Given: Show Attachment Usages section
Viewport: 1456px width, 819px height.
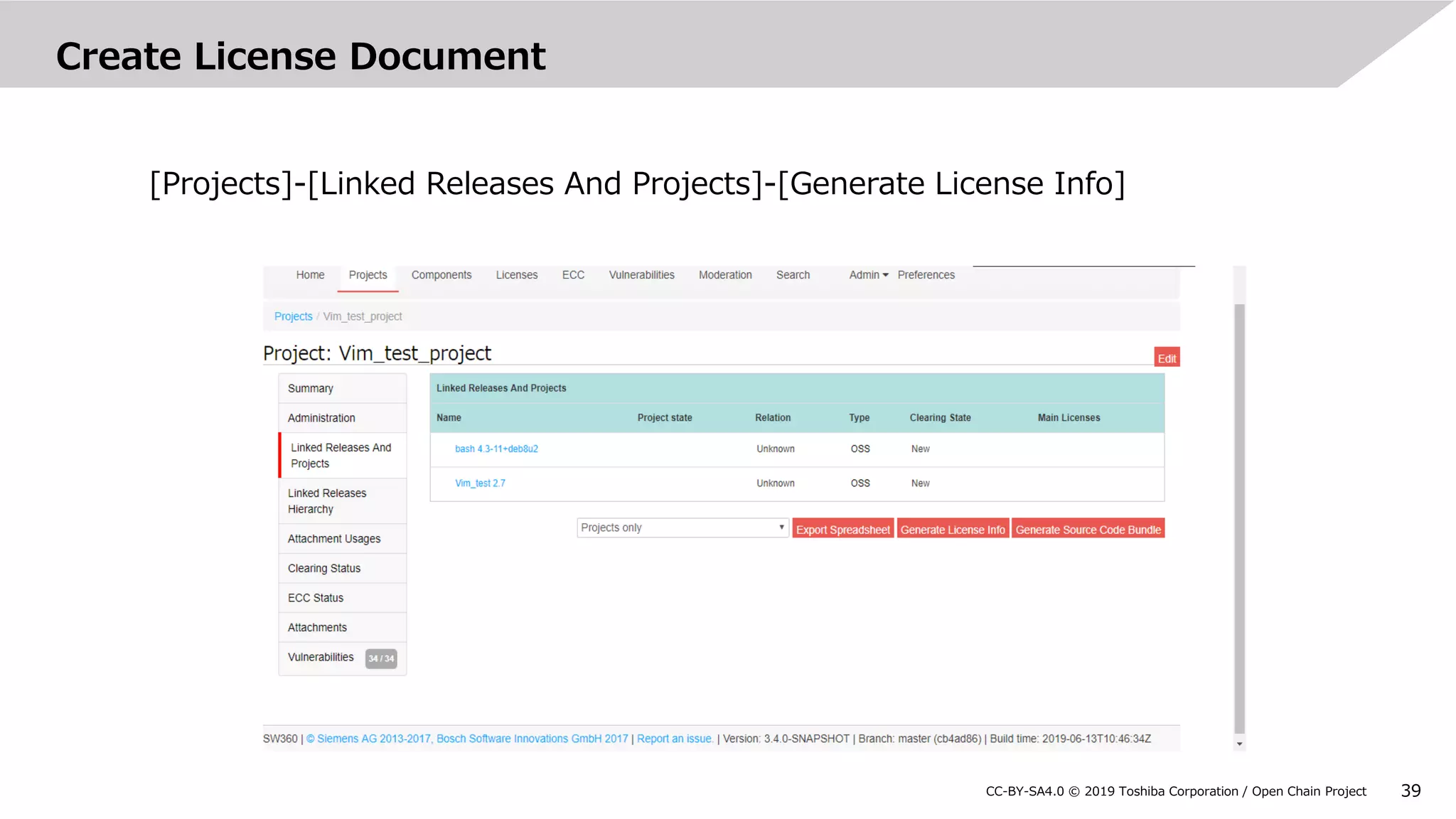Looking at the screenshot, I should pos(343,539).
